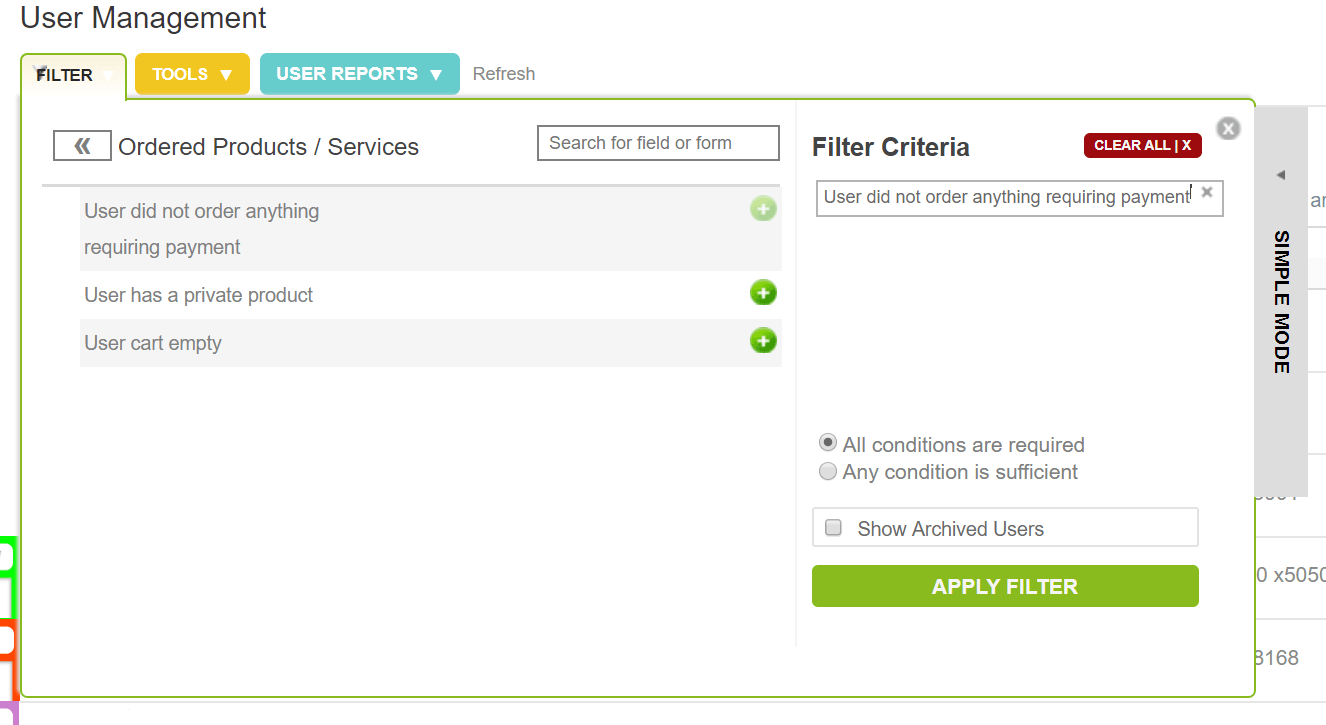The height and width of the screenshot is (725, 1326).
Task: Select 'All conditions are required' radio
Action: (x=828, y=443)
